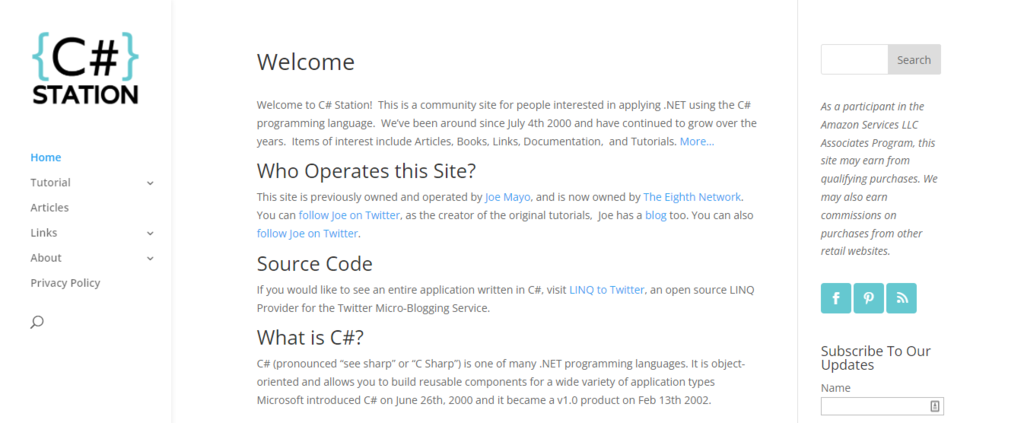
Task: Click the search text box
Action: coord(854,60)
